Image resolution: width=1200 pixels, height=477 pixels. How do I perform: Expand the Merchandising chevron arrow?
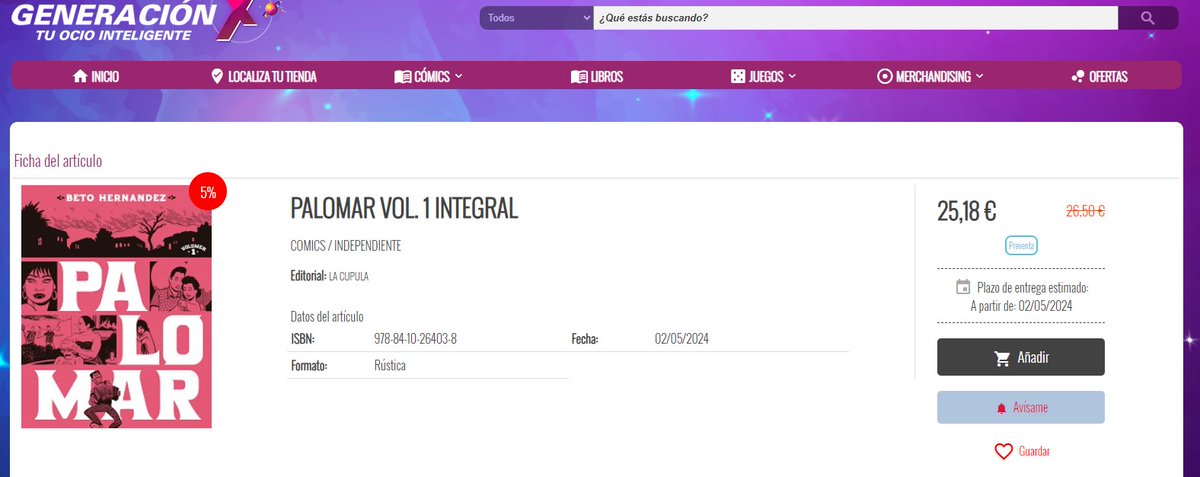(x=979, y=76)
